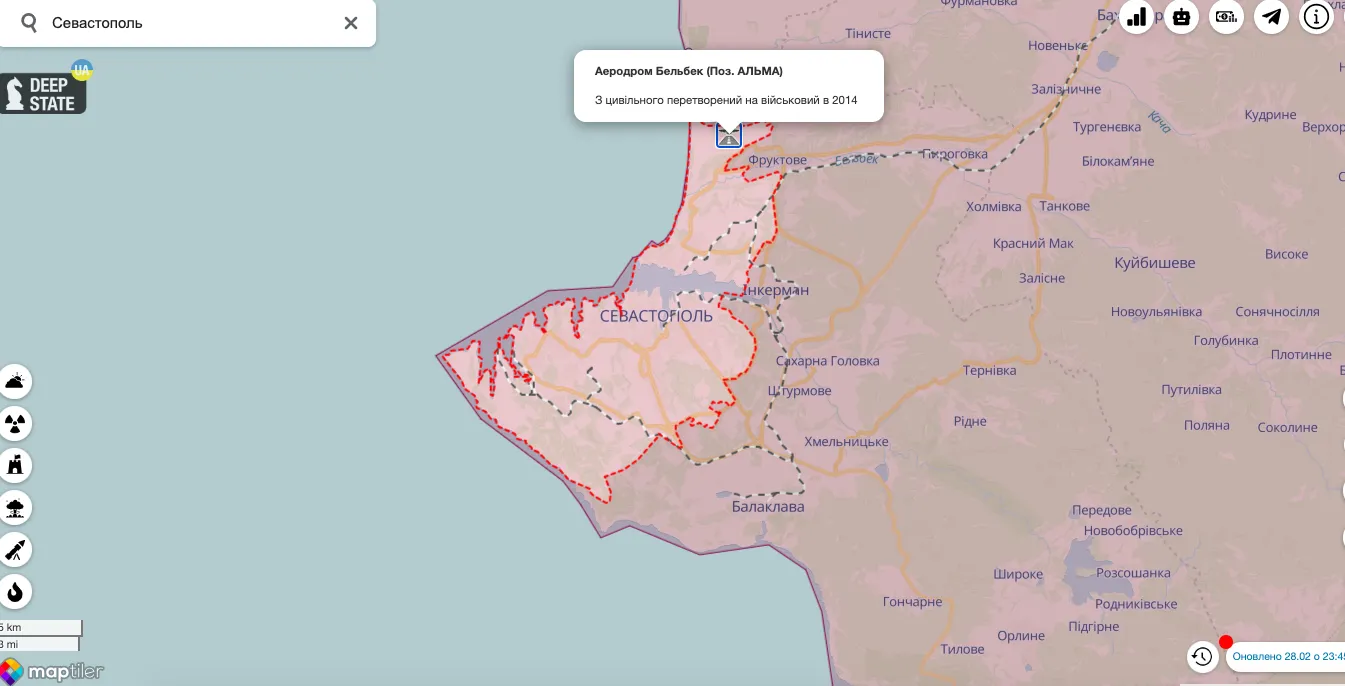This screenshot has width=1345, height=686.
Task: Click the money donation icon
Action: click(x=1227, y=17)
